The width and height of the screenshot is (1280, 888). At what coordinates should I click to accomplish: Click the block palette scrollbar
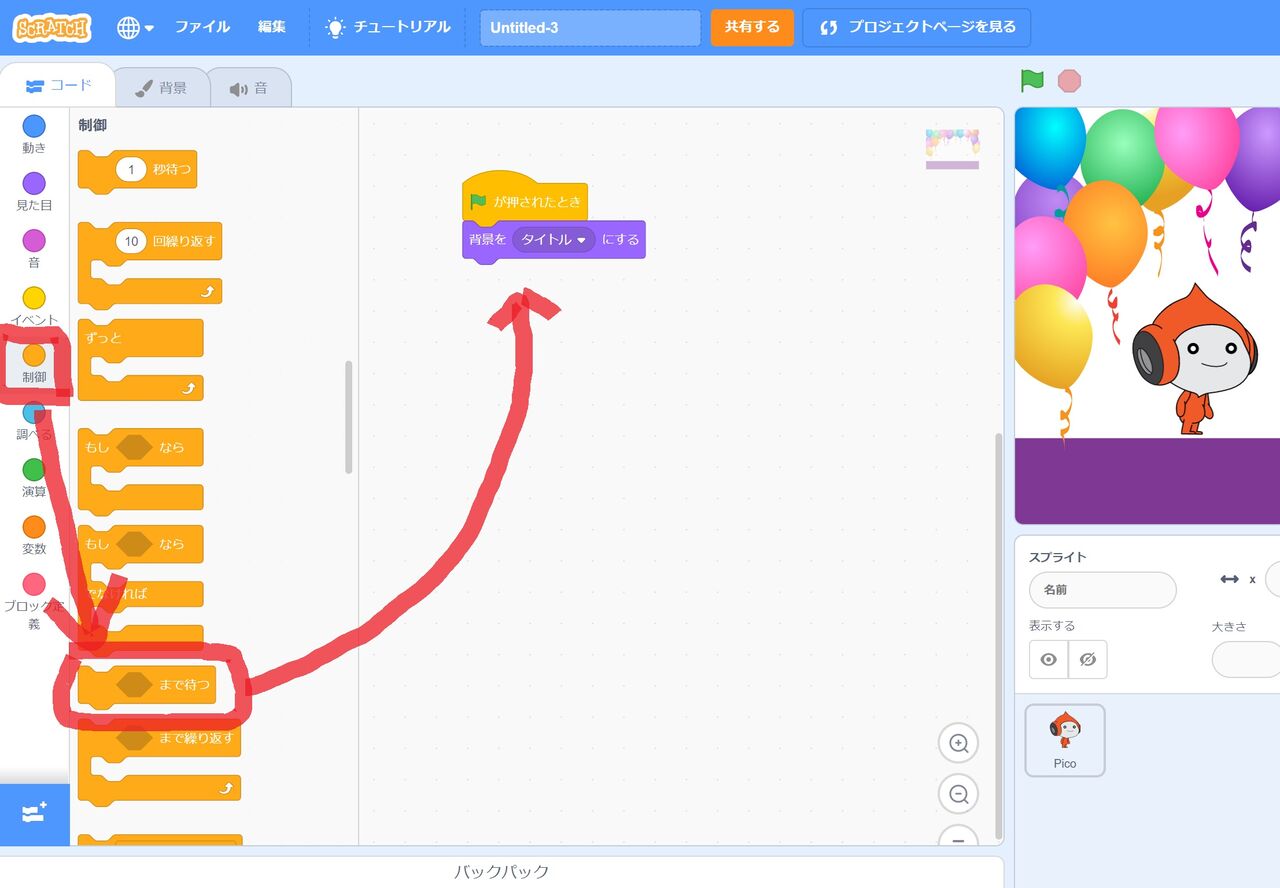pos(349,417)
